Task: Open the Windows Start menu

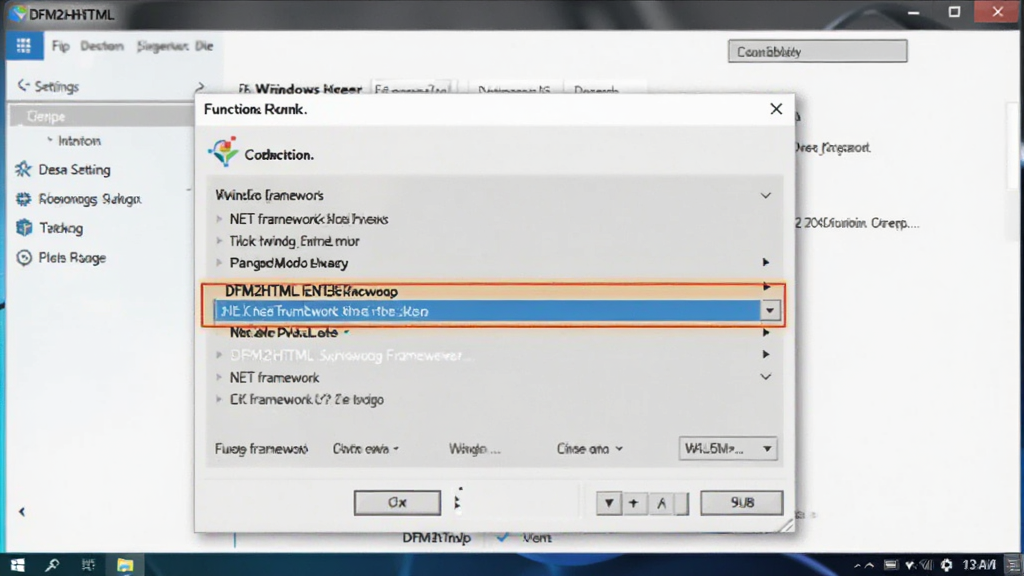Action: 18,565
